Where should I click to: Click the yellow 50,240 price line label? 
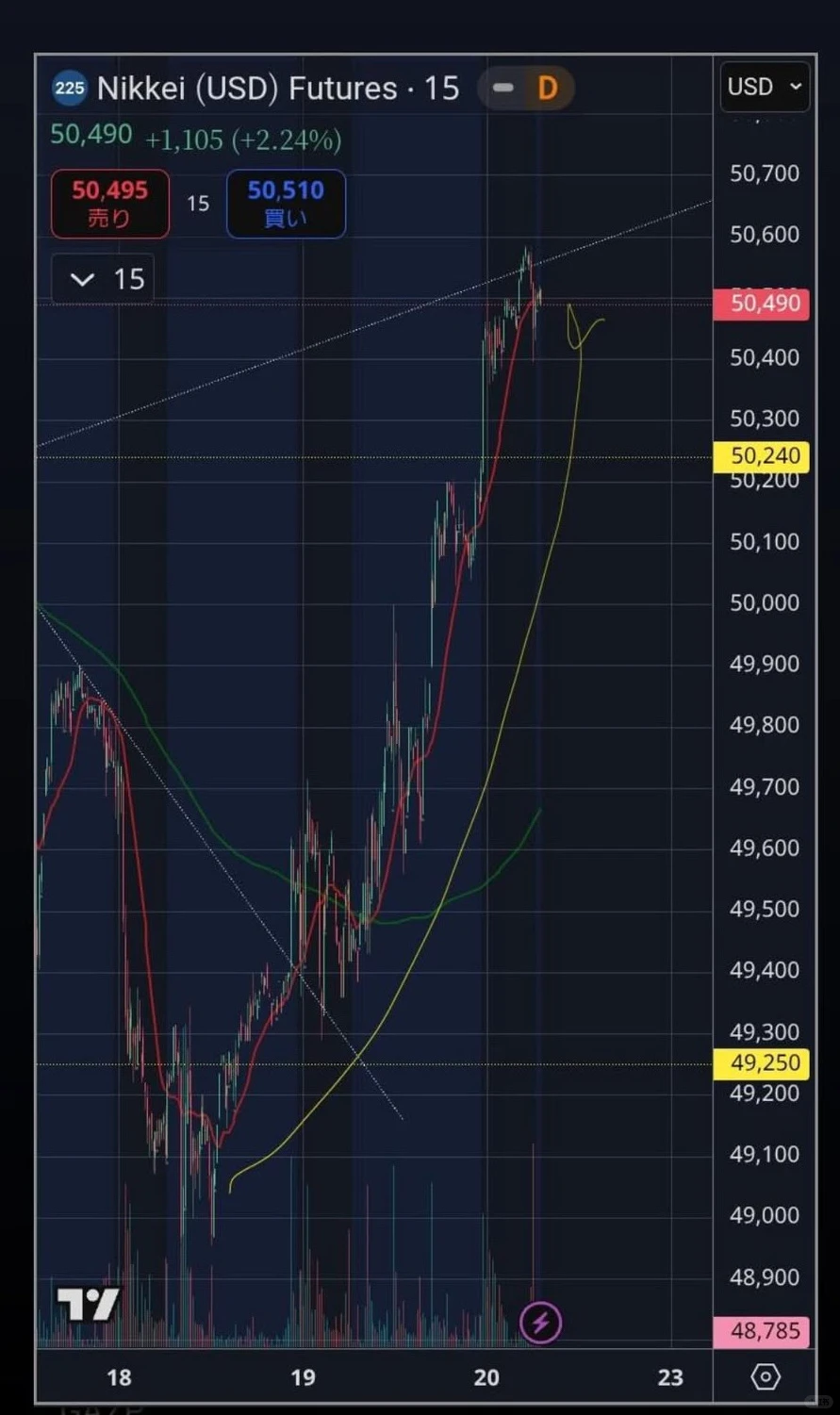click(761, 456)
